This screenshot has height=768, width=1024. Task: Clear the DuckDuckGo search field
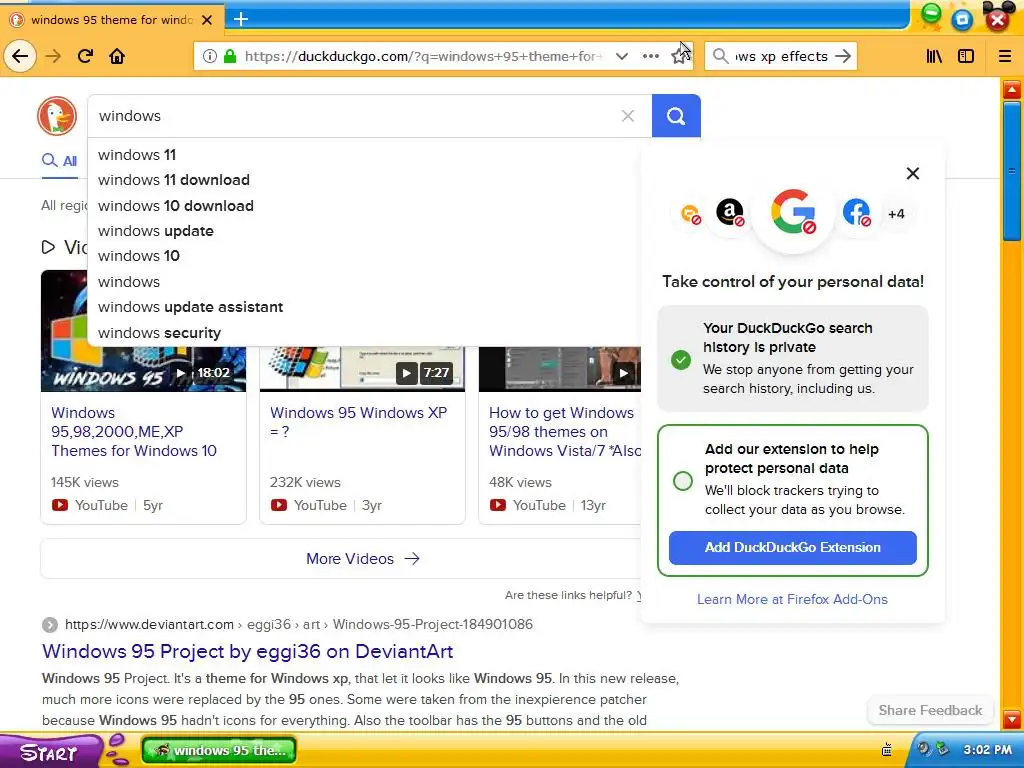click(628, 116)
